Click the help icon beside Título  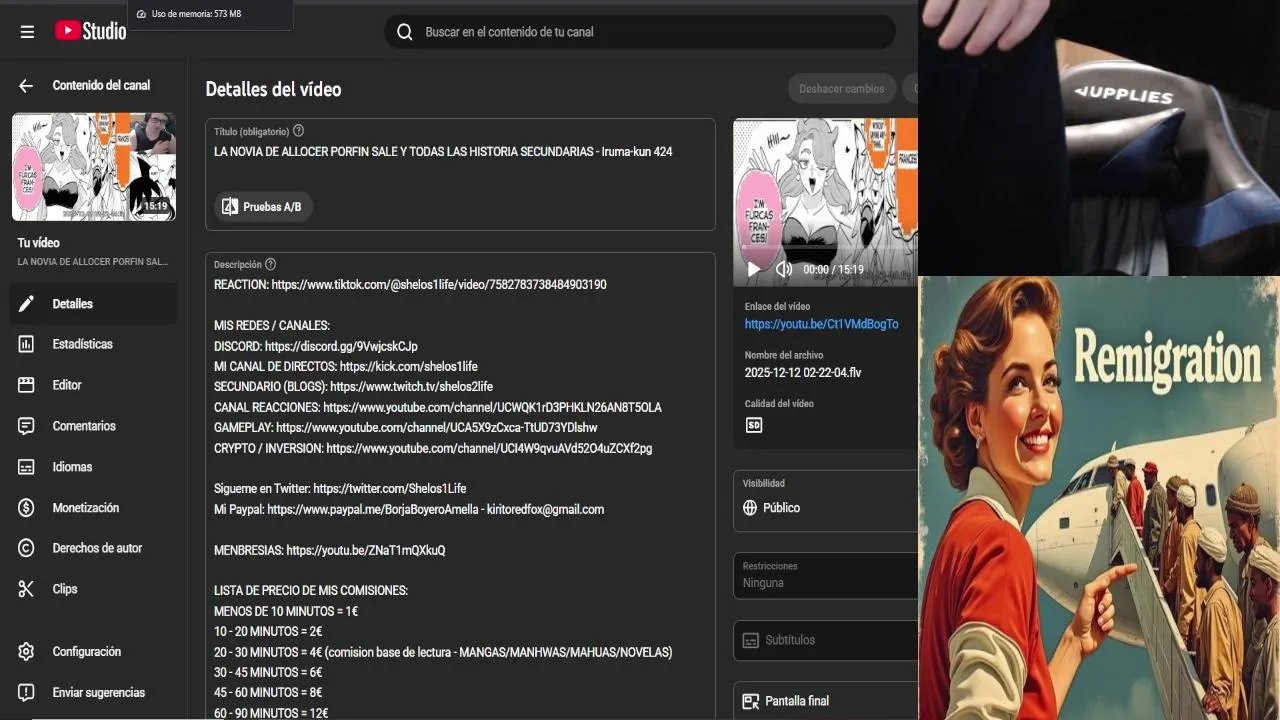(x=298, y=131)
